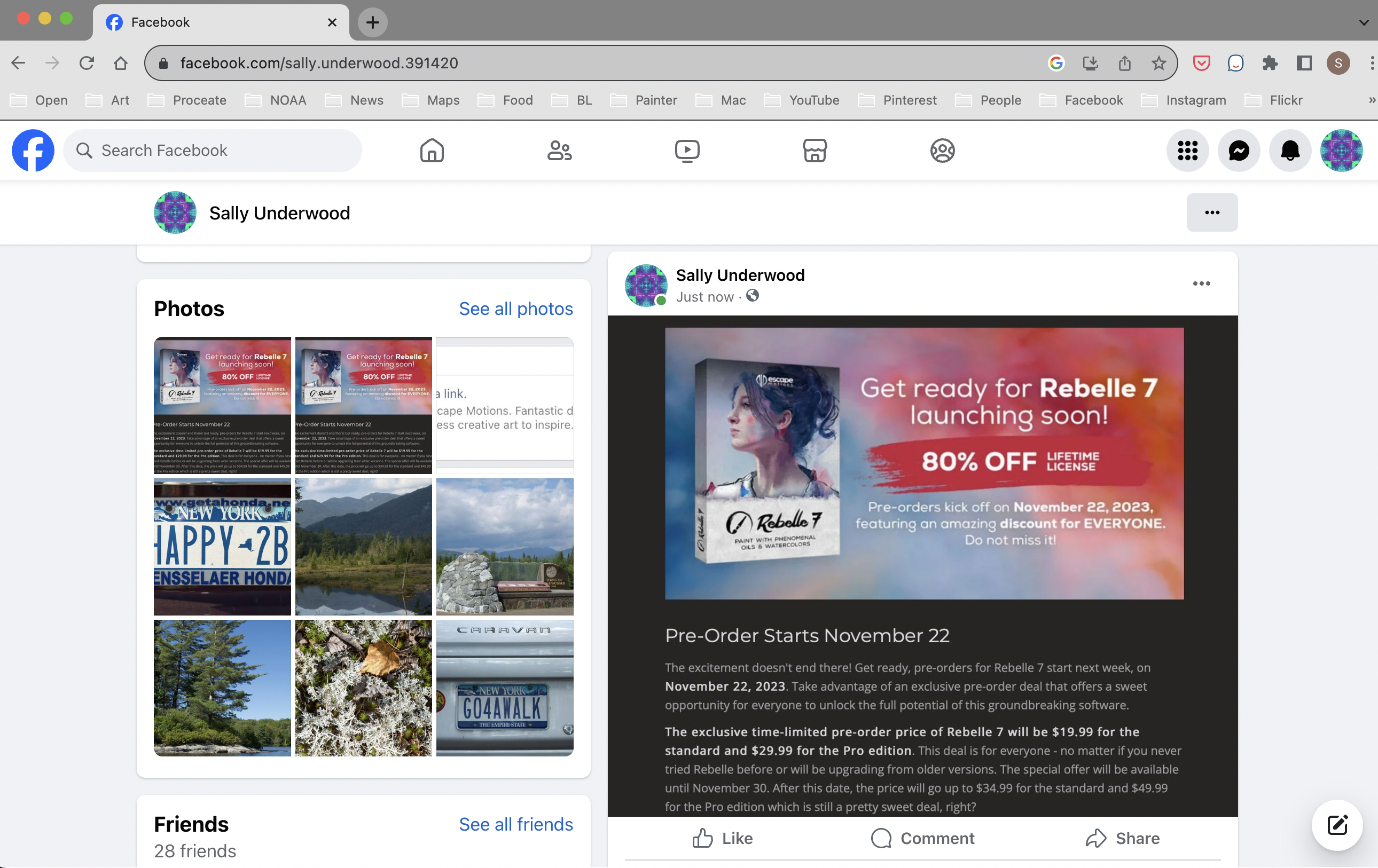Select the Facebook browser tab
Viewport: 1378px width, 868px height.
(x=220, y=22)
